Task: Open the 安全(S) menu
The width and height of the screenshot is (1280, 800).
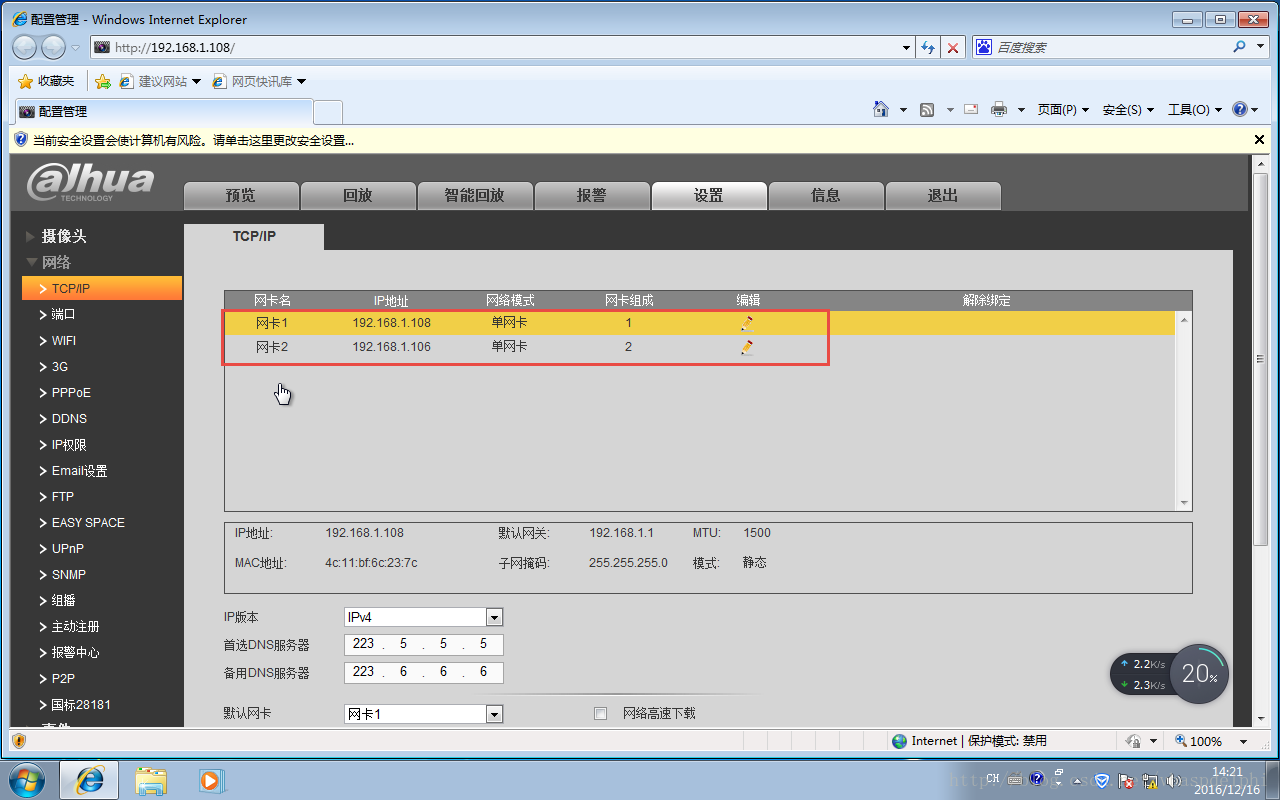Action: (1129, 110)
